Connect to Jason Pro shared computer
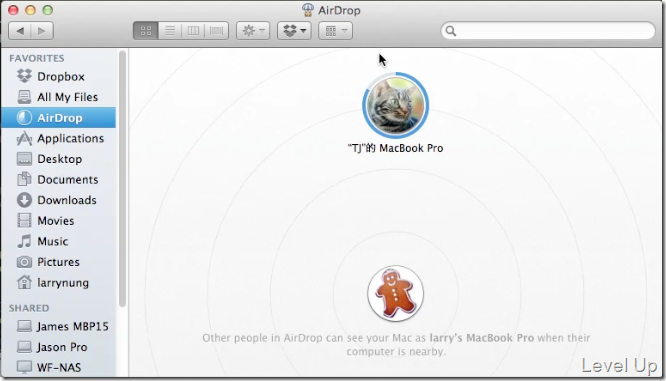This screenshot has width=666, height=381. click(58, 347)
